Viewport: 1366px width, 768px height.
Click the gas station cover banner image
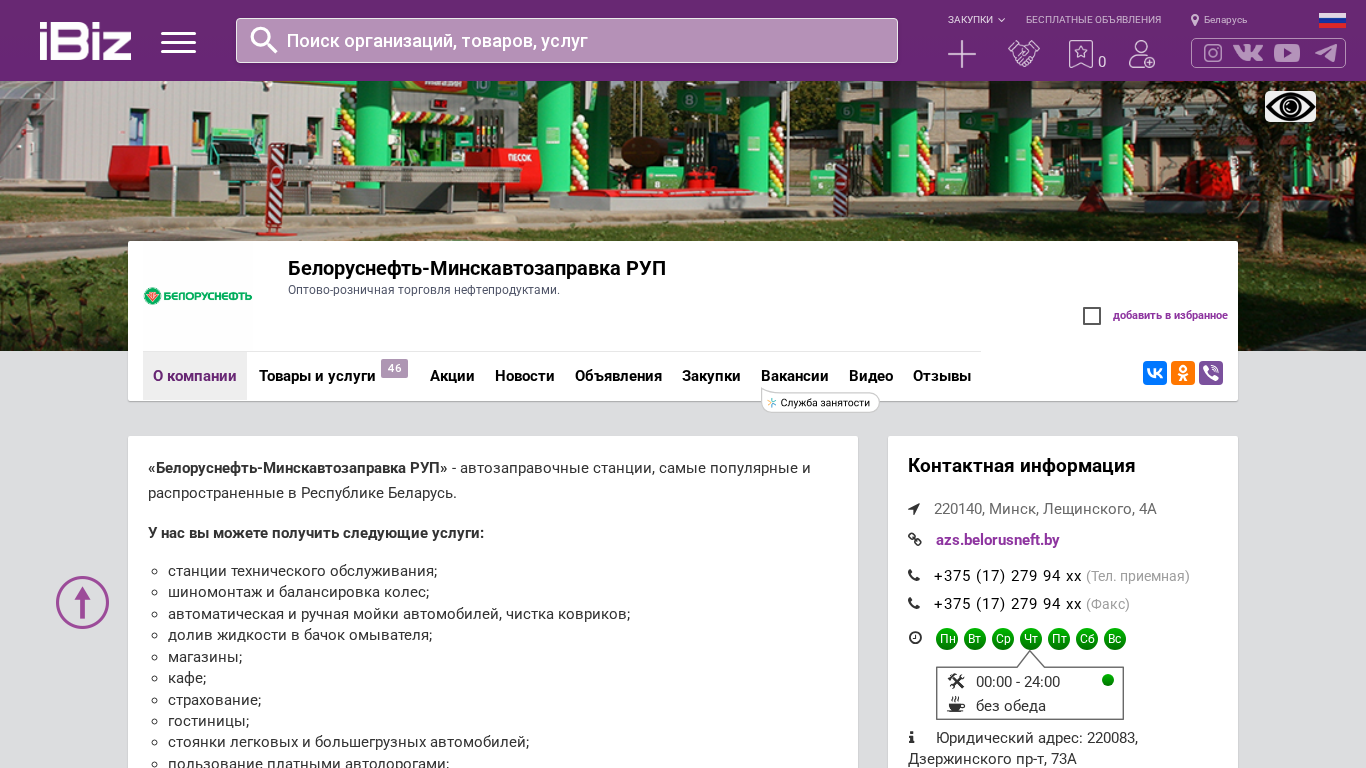tap(683, 160)
